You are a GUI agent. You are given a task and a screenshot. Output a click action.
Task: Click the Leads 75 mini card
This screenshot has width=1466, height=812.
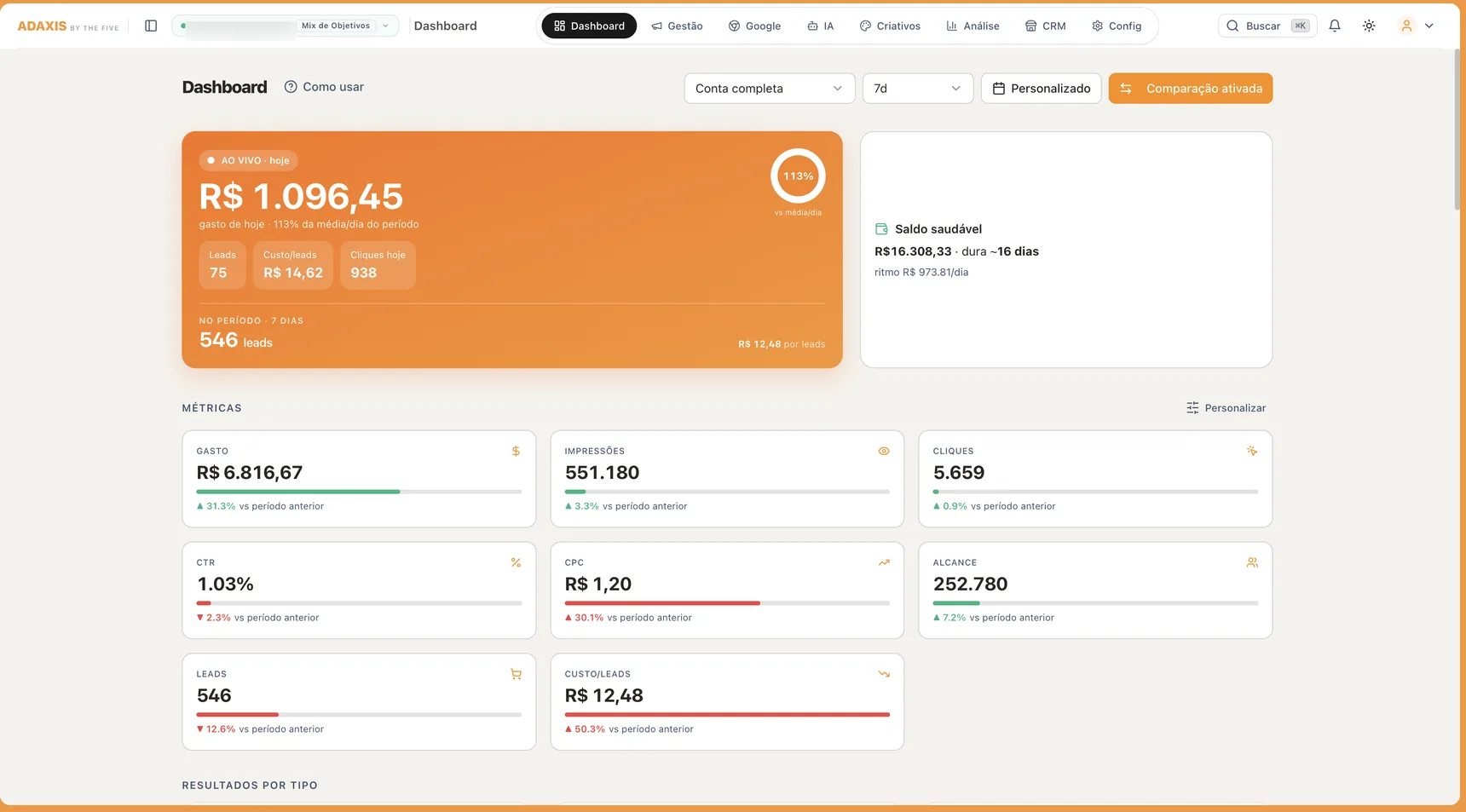click(x=222, y=265)
